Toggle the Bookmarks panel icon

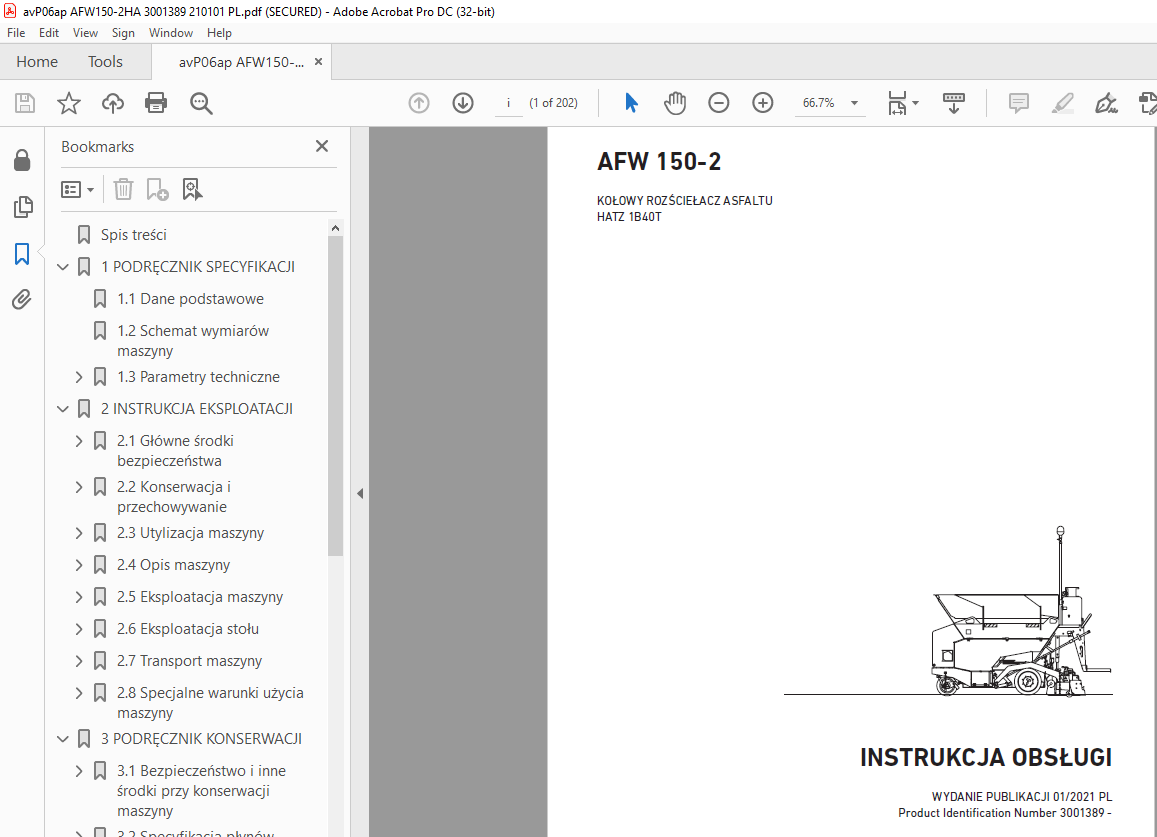[22, 254]
